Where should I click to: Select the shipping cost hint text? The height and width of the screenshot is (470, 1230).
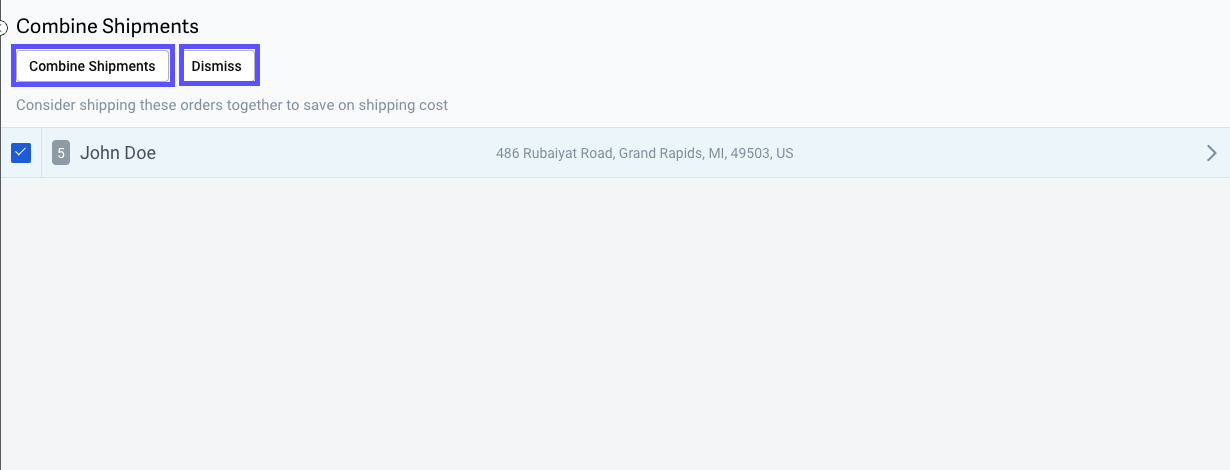pos(232,104)
